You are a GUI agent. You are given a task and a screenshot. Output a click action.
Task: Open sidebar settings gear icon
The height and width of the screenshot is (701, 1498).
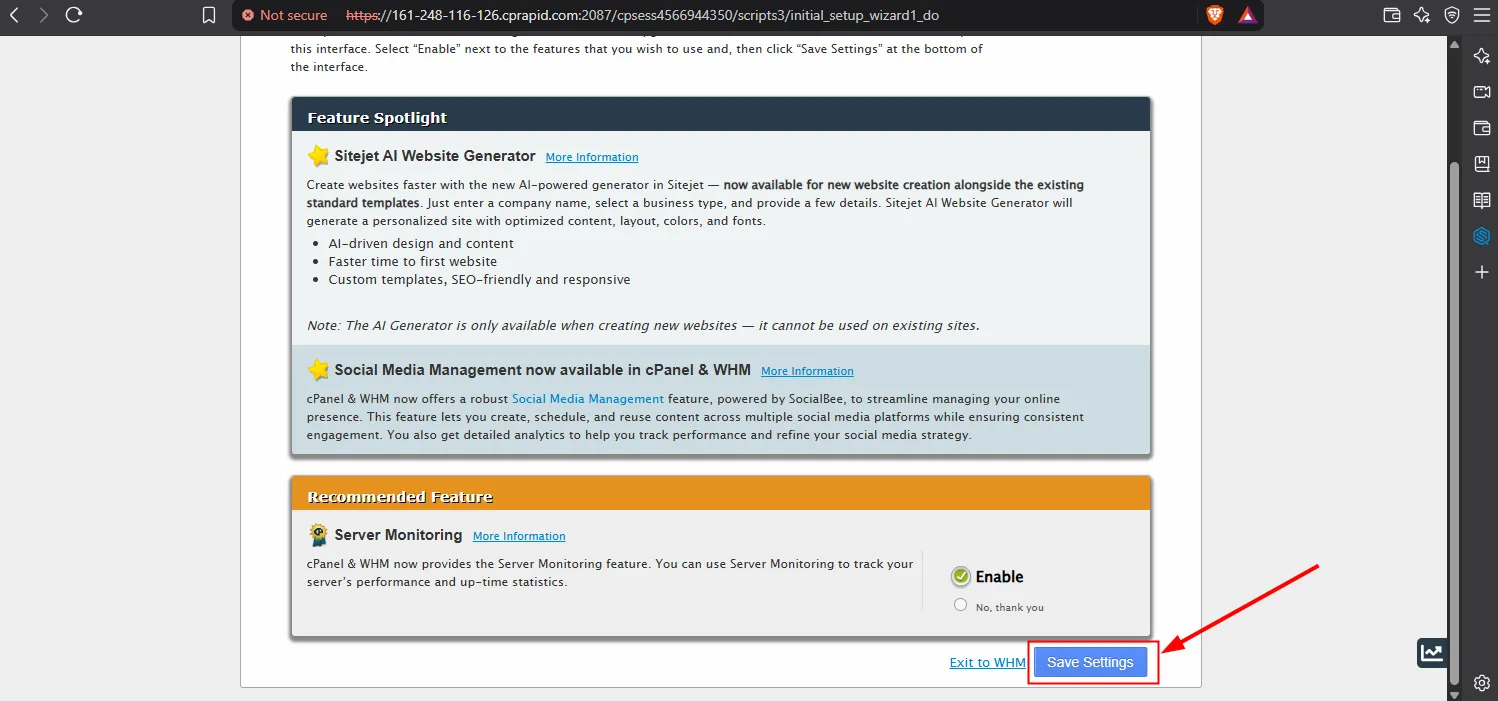(x=1482, y=683)
